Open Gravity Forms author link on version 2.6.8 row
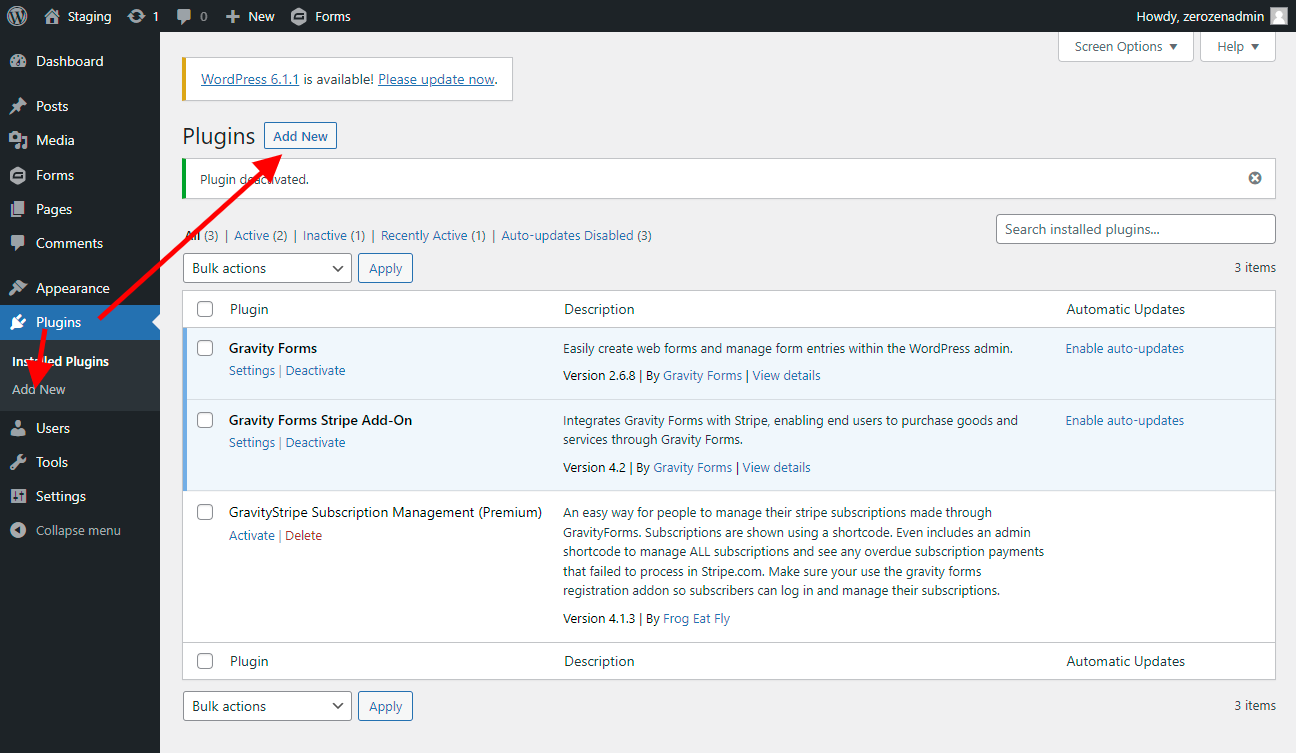The height and width of the screenshot is (753, 1296). click(x=703, y=375)
